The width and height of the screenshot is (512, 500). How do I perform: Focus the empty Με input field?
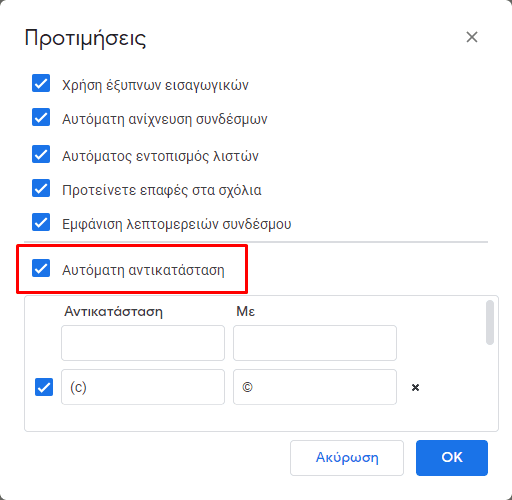pos(315,343)
